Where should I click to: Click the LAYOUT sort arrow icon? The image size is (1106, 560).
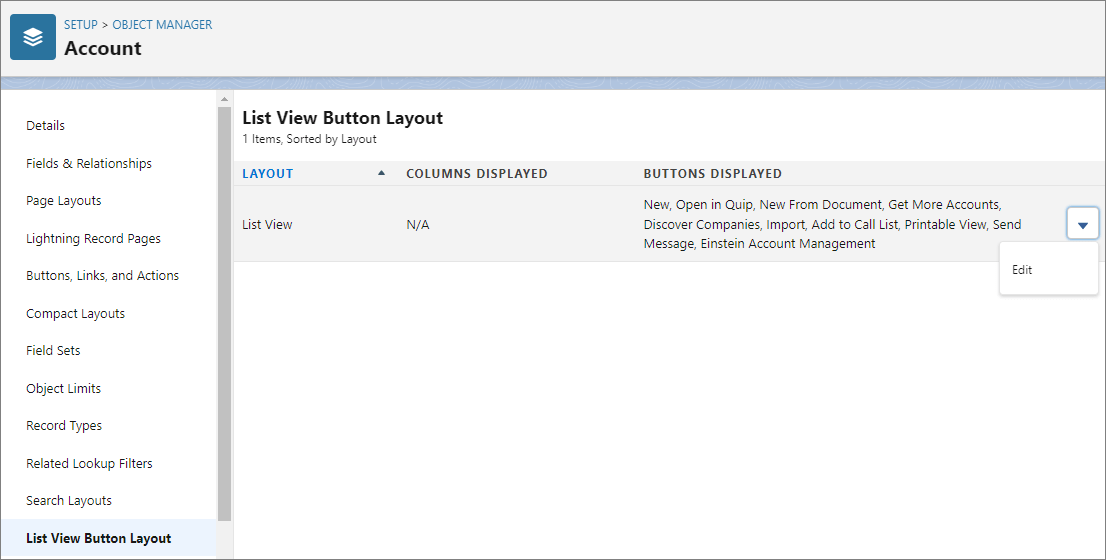click(382, 173)
